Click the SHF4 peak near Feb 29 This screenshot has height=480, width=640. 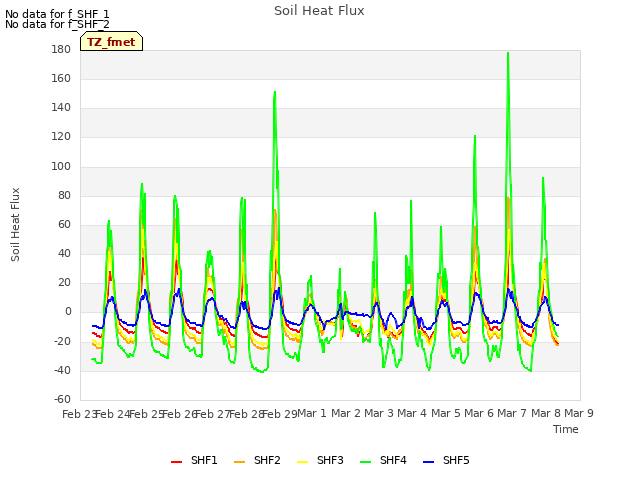[275, 92]
